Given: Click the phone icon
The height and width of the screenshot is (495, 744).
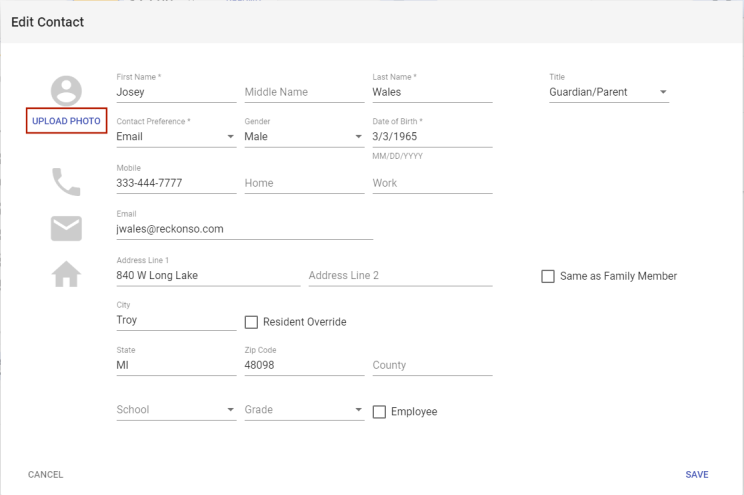Looking at the screenshot, I should pos(66,182).
